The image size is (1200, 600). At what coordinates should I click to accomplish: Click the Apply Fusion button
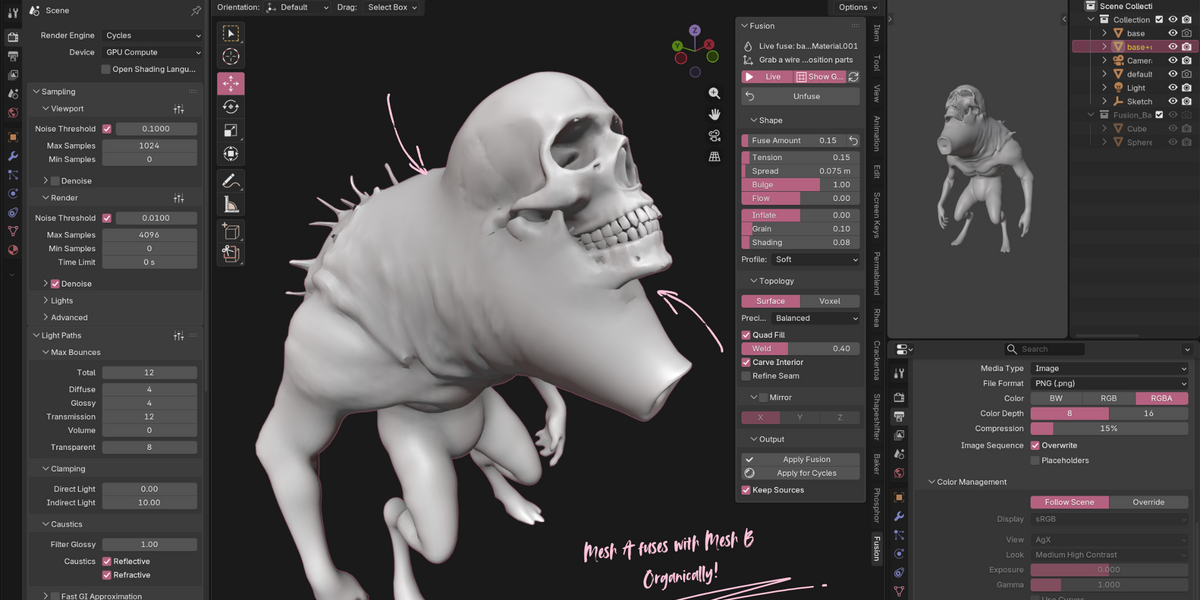[x=800, y=460]
